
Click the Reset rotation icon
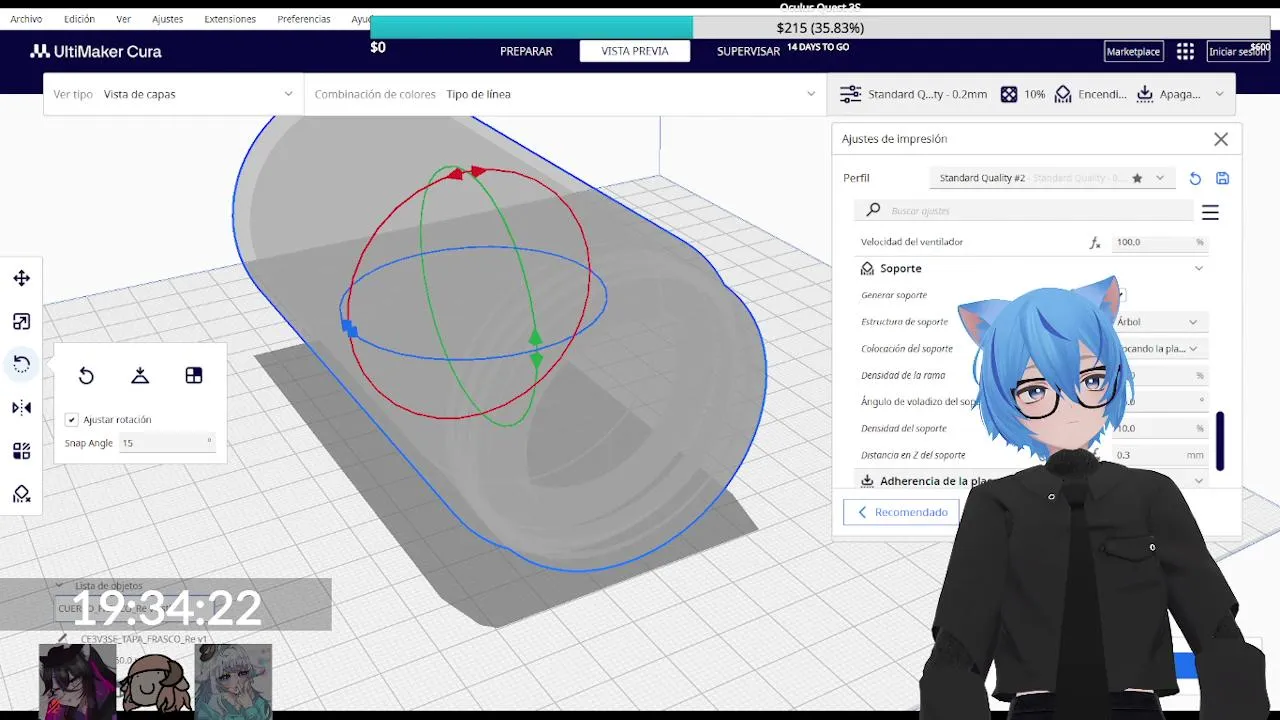pyautogui.click(x=86, y=375)
